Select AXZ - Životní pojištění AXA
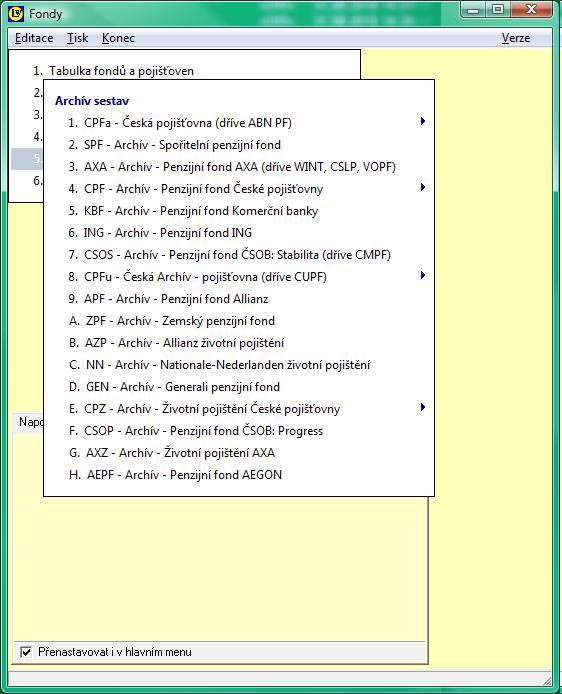This screenshot has width=562, height=694. 172,453
